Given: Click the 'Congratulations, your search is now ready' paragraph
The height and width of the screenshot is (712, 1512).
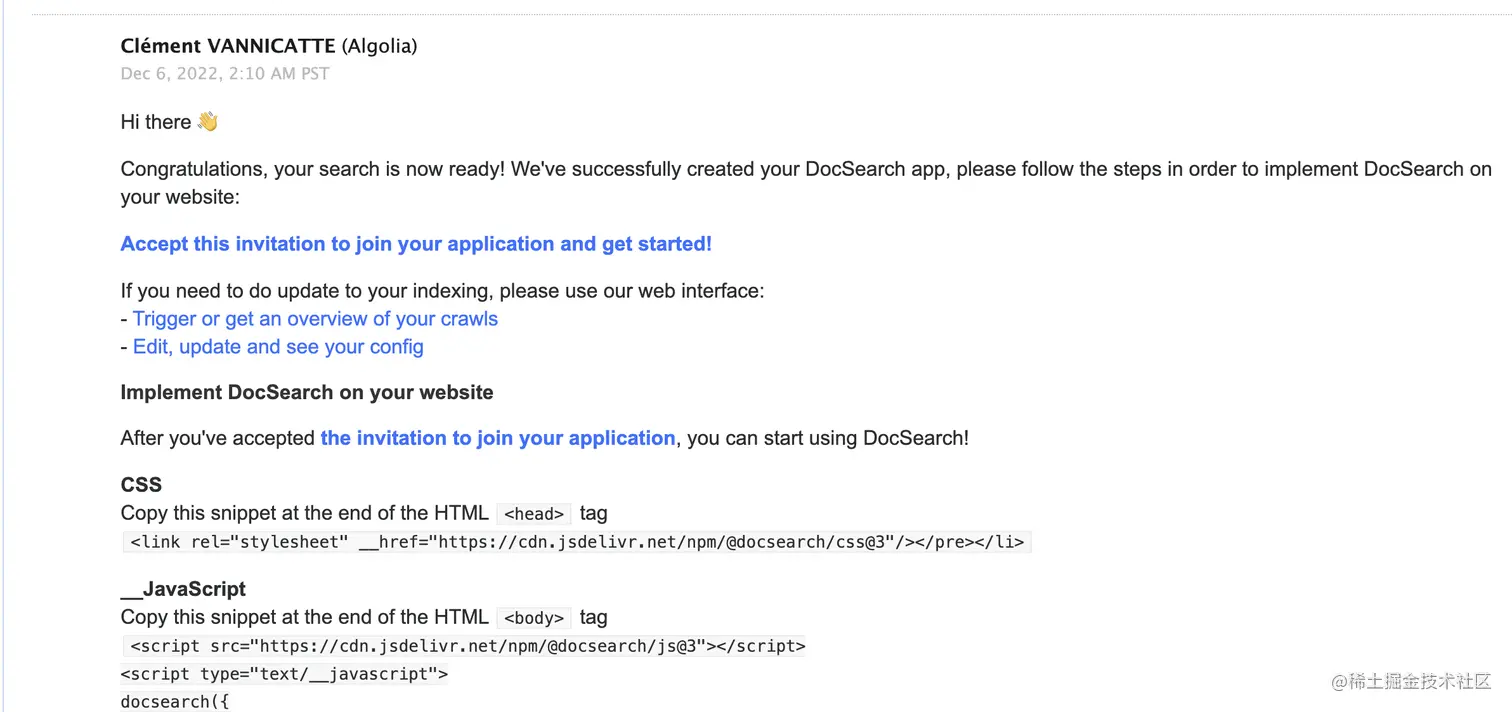Looking at the screenshot, I should (x=806, y=183).
